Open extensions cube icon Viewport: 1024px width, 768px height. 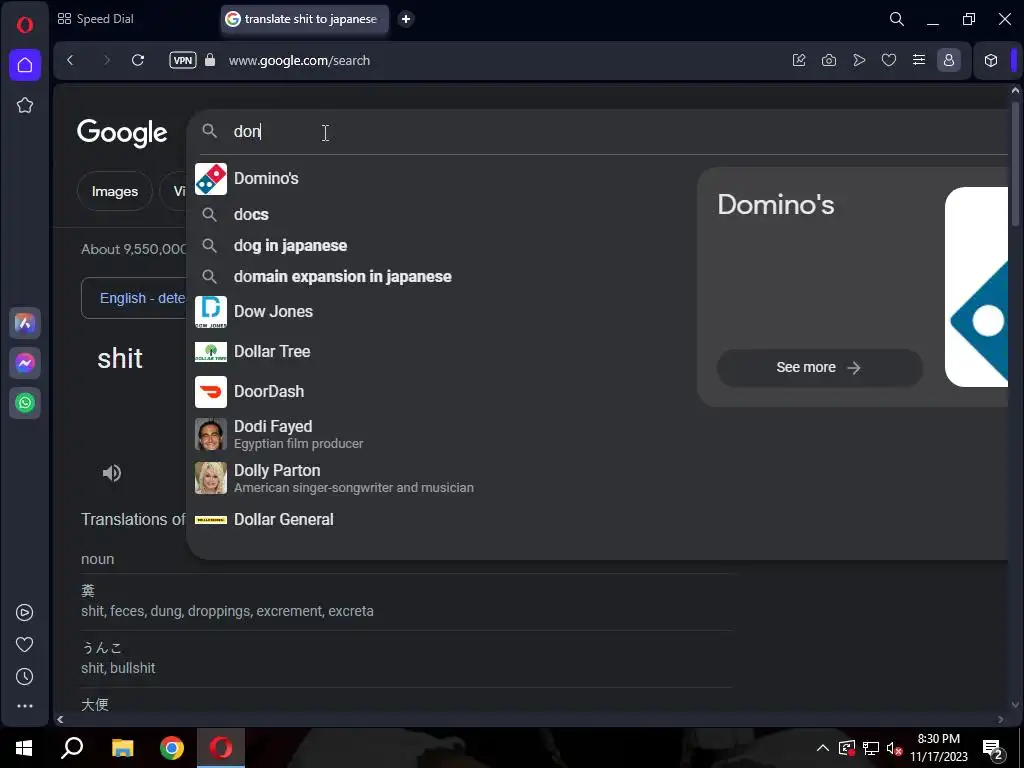(991, 60)
